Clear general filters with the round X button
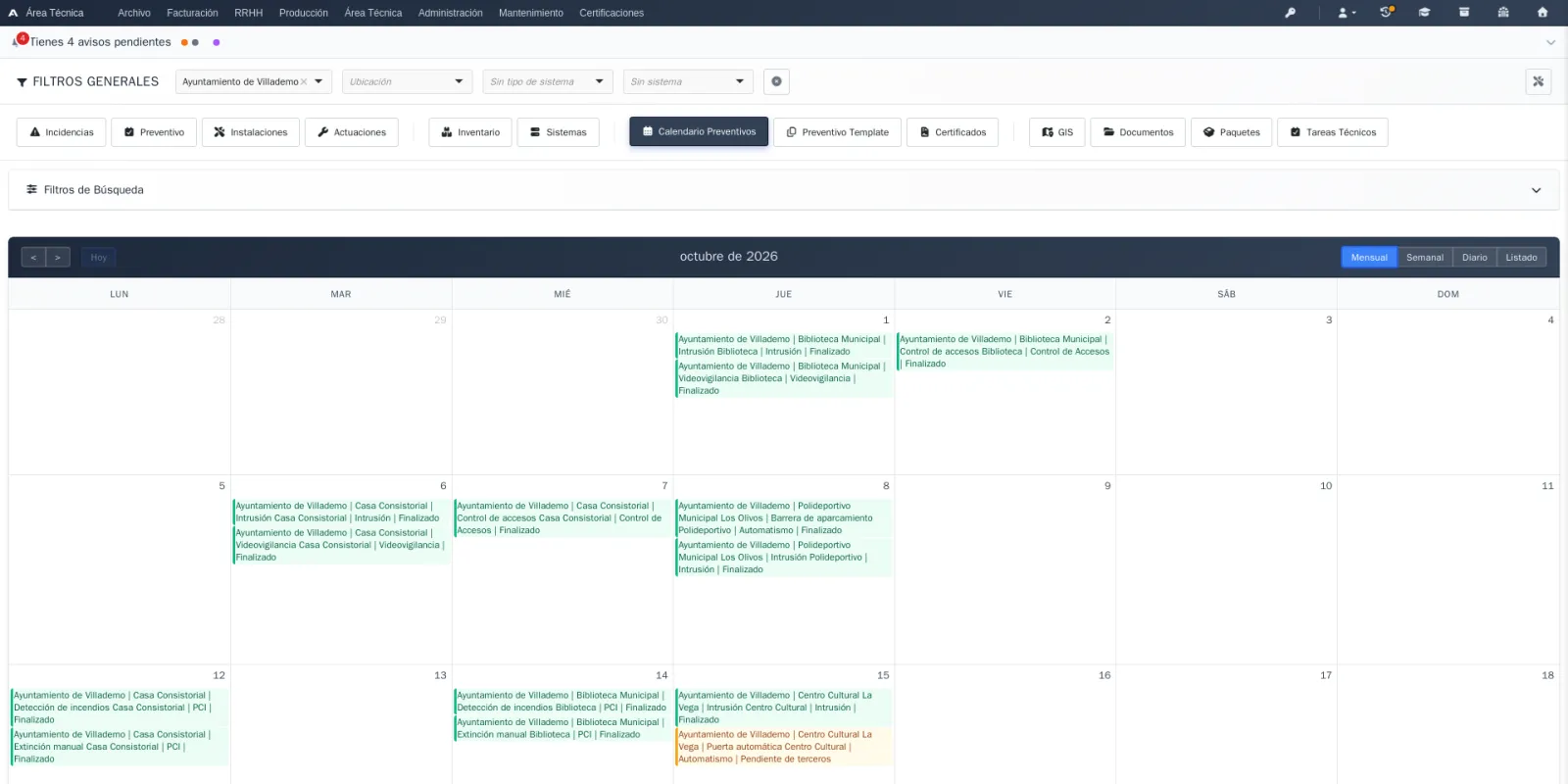Screen dimensions: 1568x784 776,81
